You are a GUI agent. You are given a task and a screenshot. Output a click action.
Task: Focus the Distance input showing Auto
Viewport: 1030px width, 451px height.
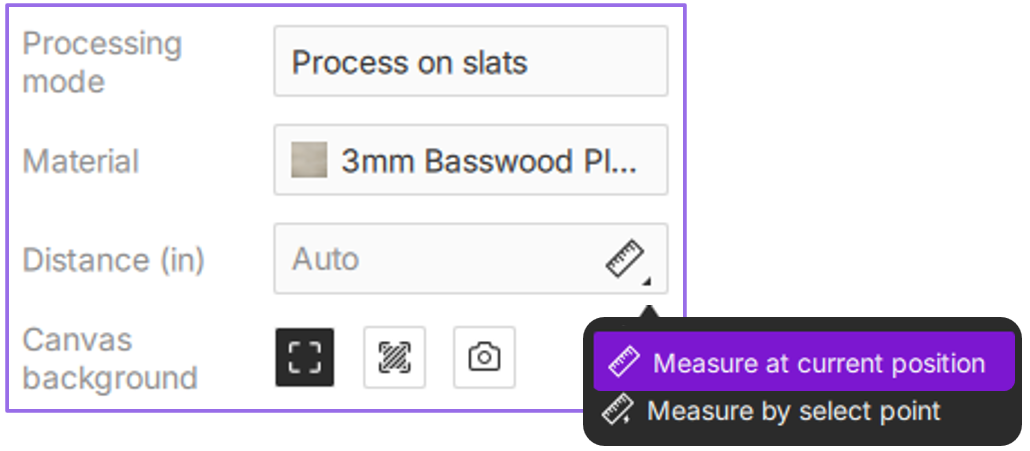[440, 259]
